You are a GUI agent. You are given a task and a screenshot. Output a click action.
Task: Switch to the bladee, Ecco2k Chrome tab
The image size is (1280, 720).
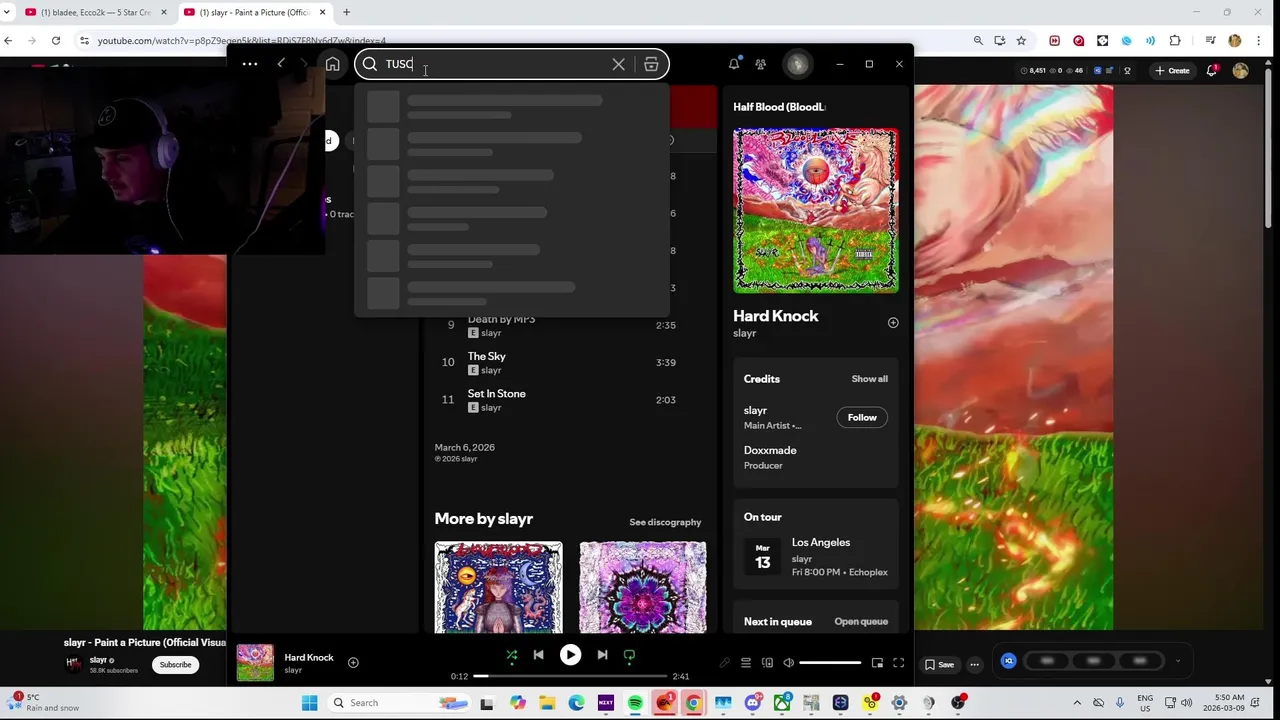point(96,12)
